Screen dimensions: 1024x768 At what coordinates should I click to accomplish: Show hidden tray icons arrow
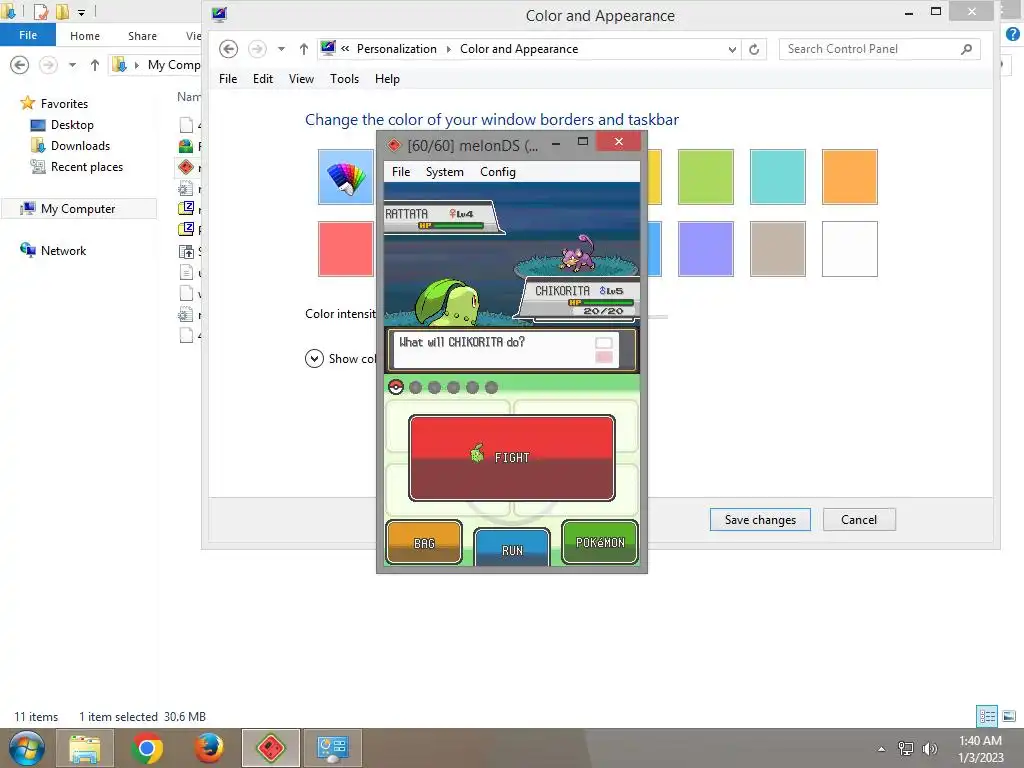(882, 749)
